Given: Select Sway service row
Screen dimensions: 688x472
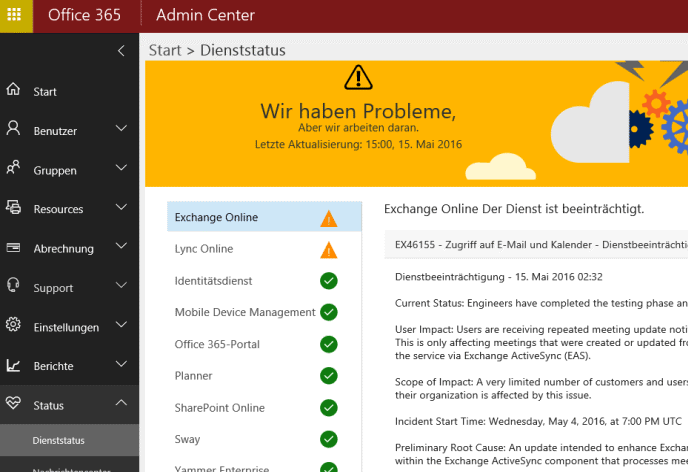Looking at the screenshot, I should (x=264, y=439).
